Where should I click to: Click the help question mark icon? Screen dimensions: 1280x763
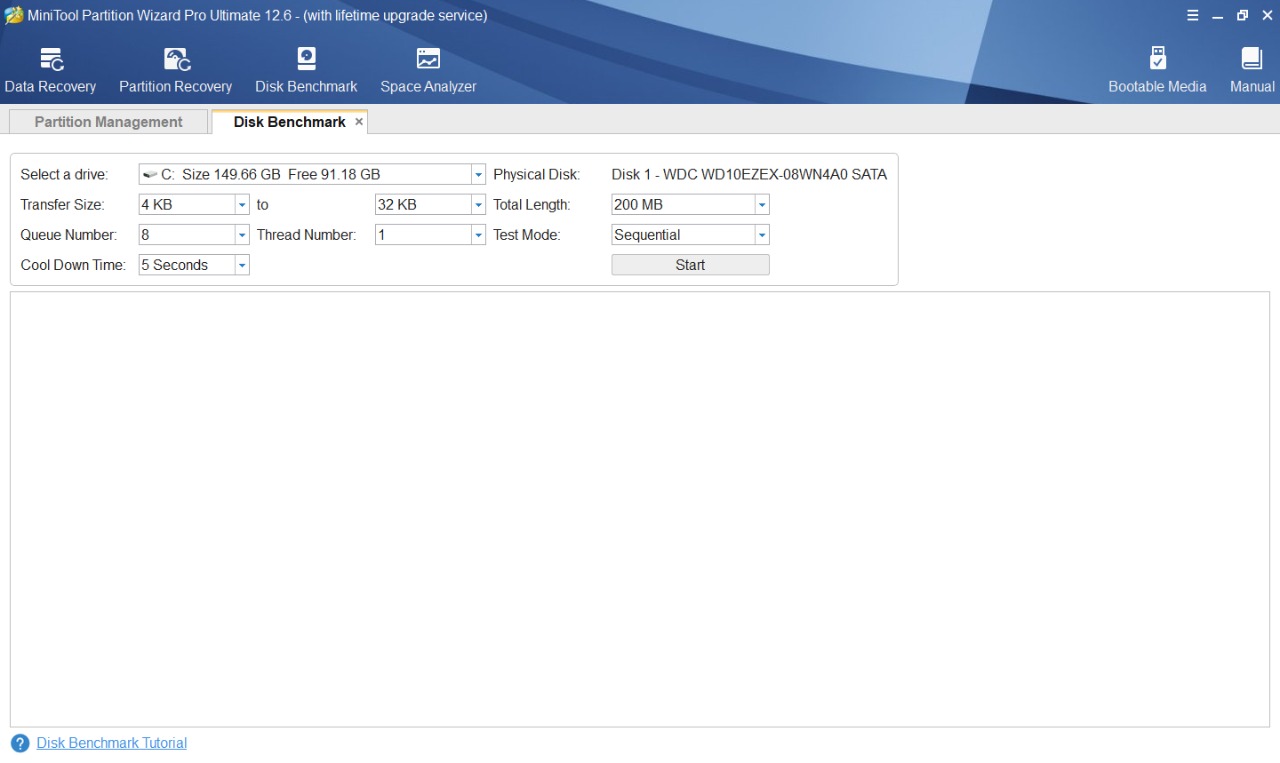pyautogui.click(x=20, y=743)
